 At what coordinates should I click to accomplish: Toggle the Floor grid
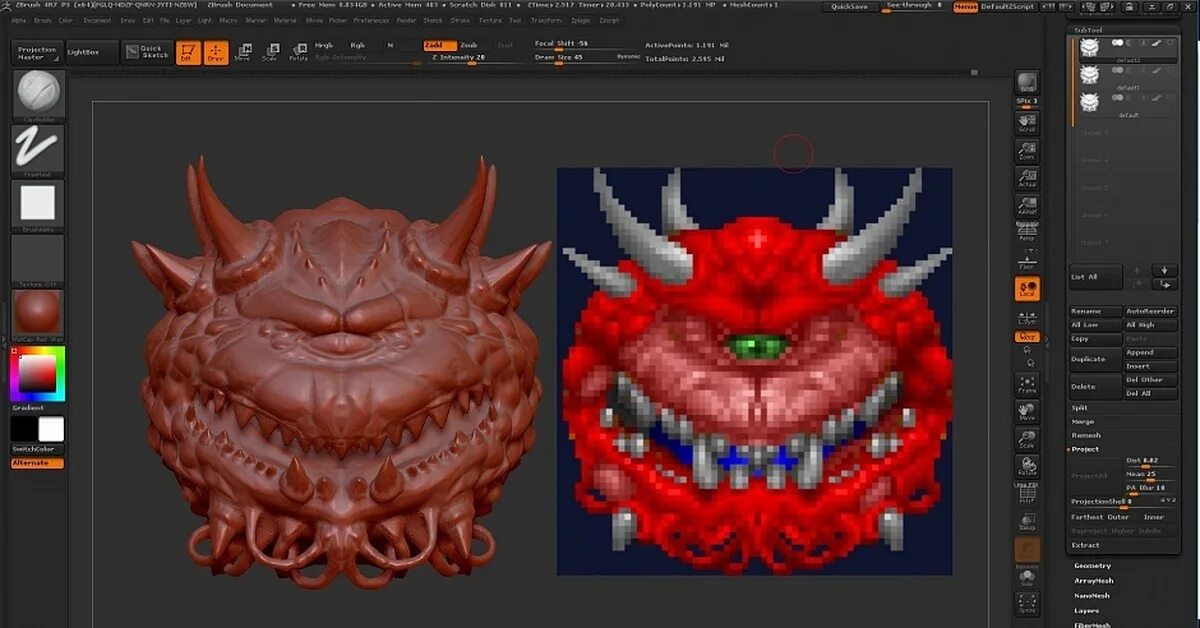pos(1027,261)
